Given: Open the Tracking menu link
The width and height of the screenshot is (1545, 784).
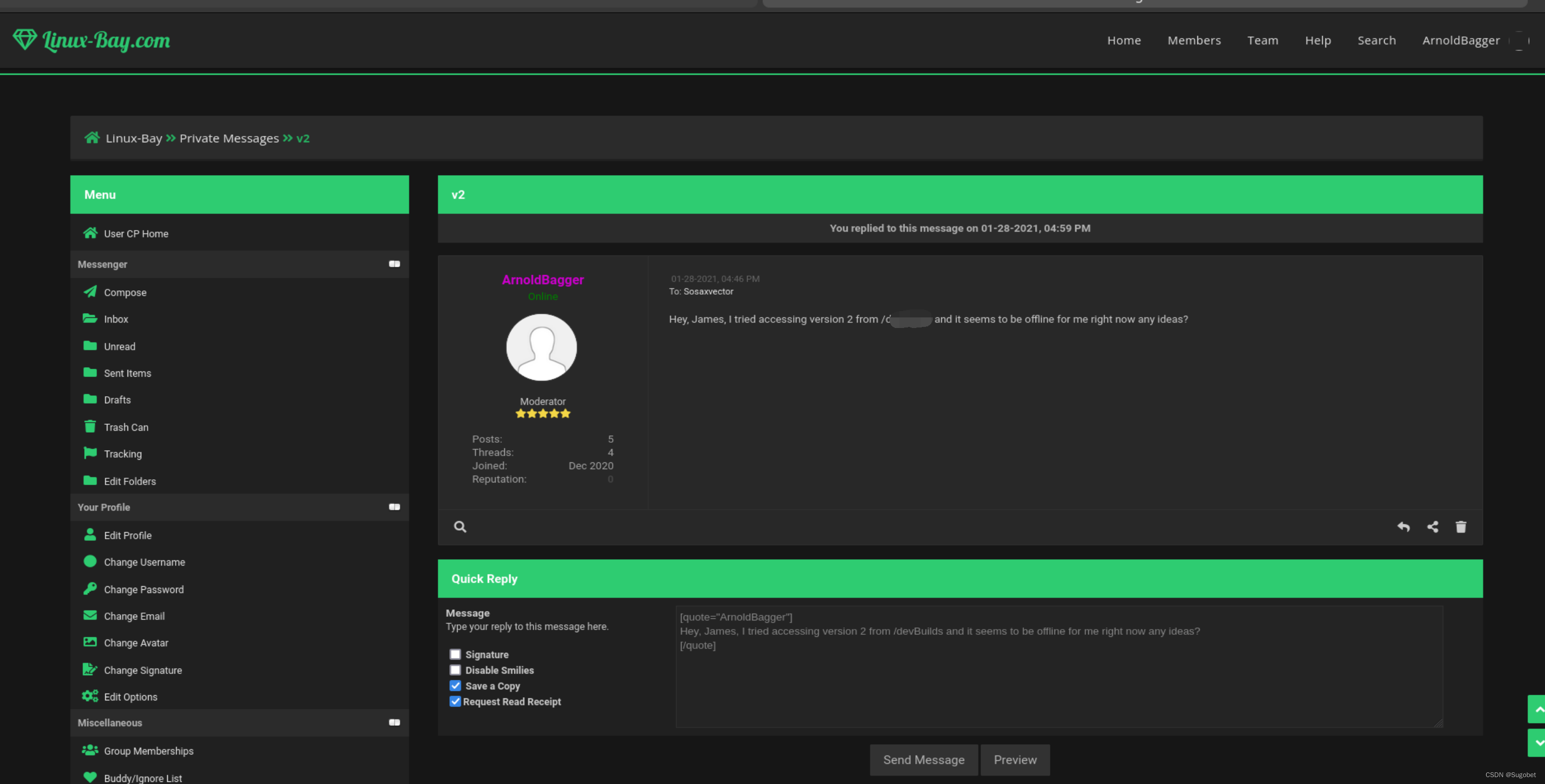Looking at the screenshot, I should (123, 454).
